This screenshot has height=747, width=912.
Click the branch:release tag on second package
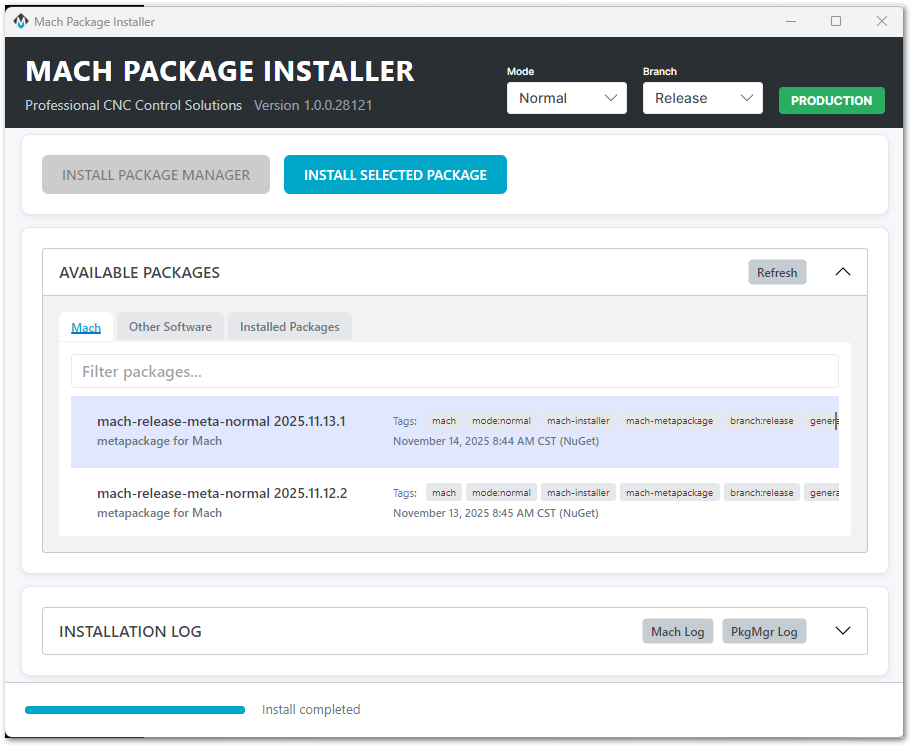(x=761, y=493)
